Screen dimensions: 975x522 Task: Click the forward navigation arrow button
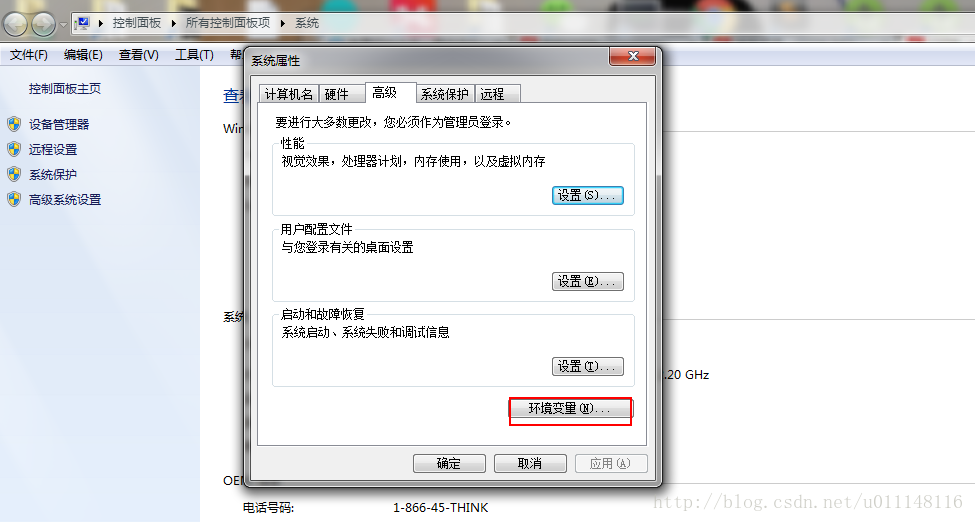[x=44, y=24]
